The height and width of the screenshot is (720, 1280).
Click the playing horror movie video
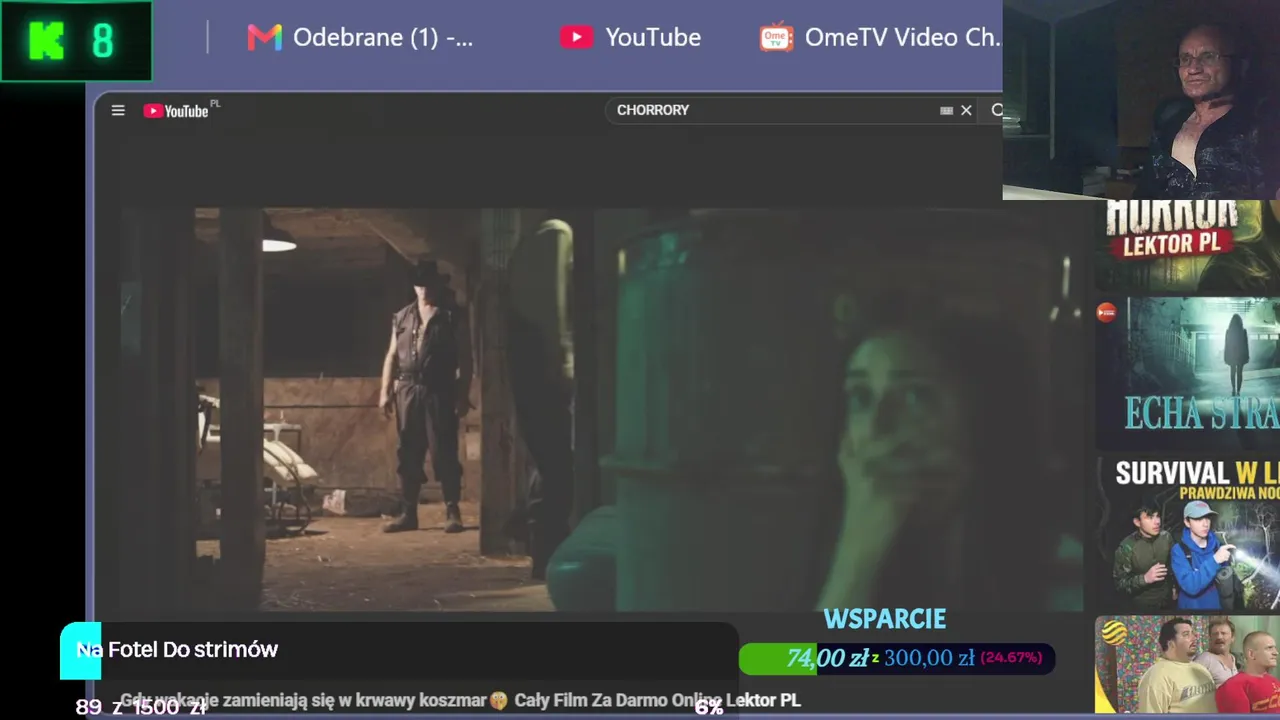602,409
